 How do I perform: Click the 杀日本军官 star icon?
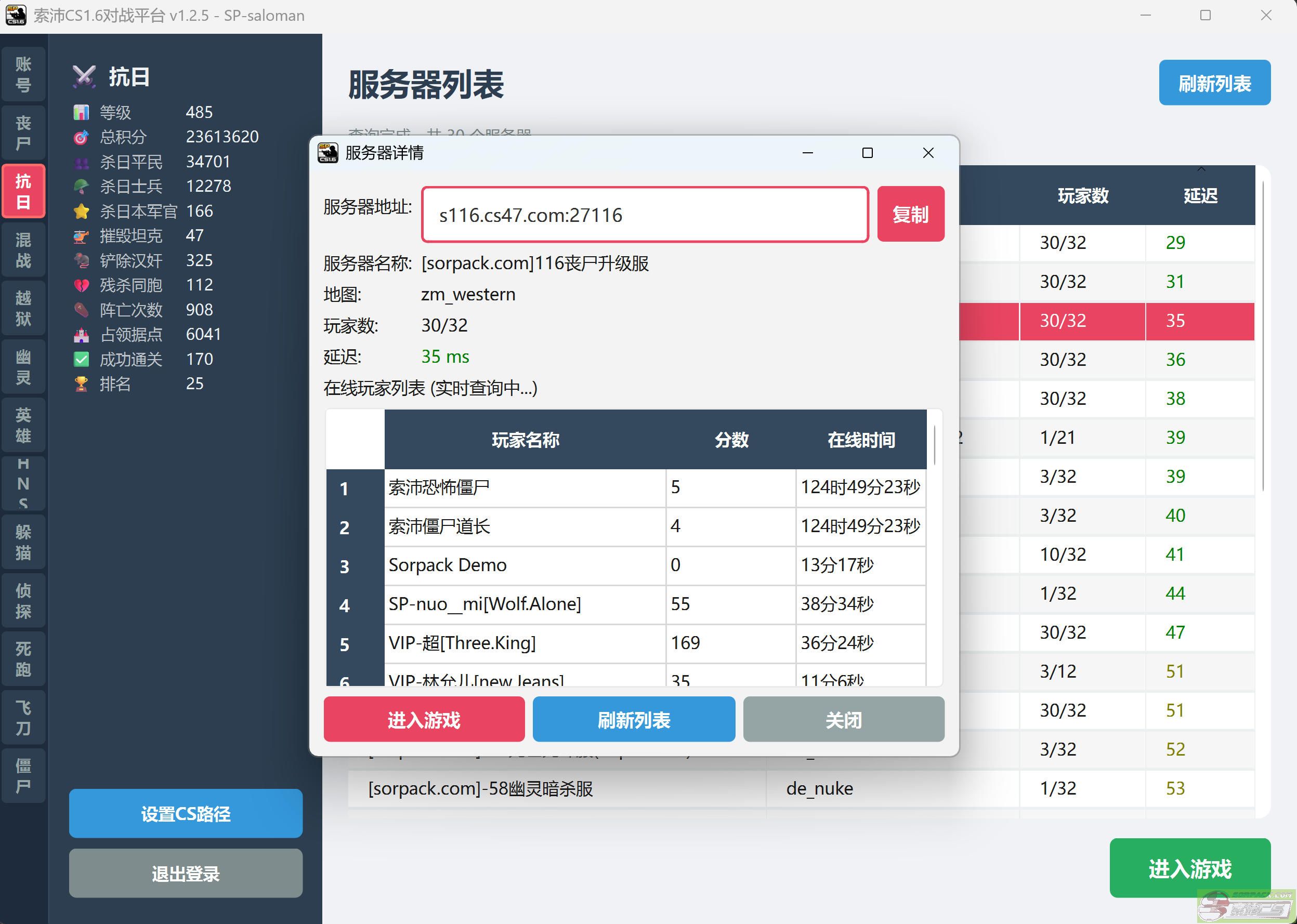(x=82, y=212)
